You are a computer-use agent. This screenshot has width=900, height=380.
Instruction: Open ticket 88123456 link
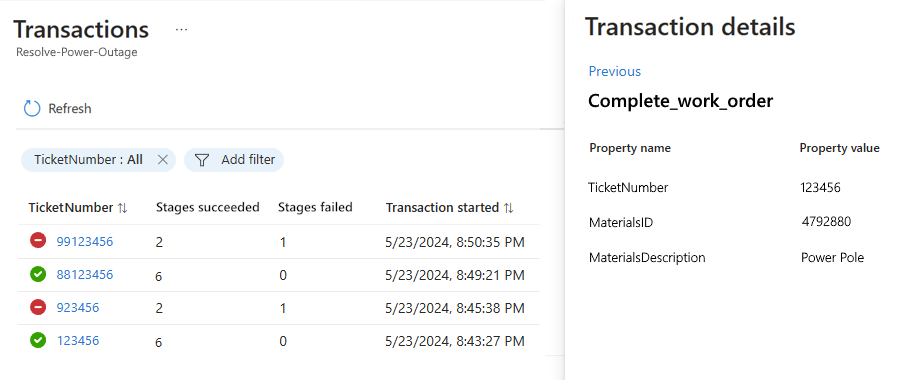(x=84, y=274)
